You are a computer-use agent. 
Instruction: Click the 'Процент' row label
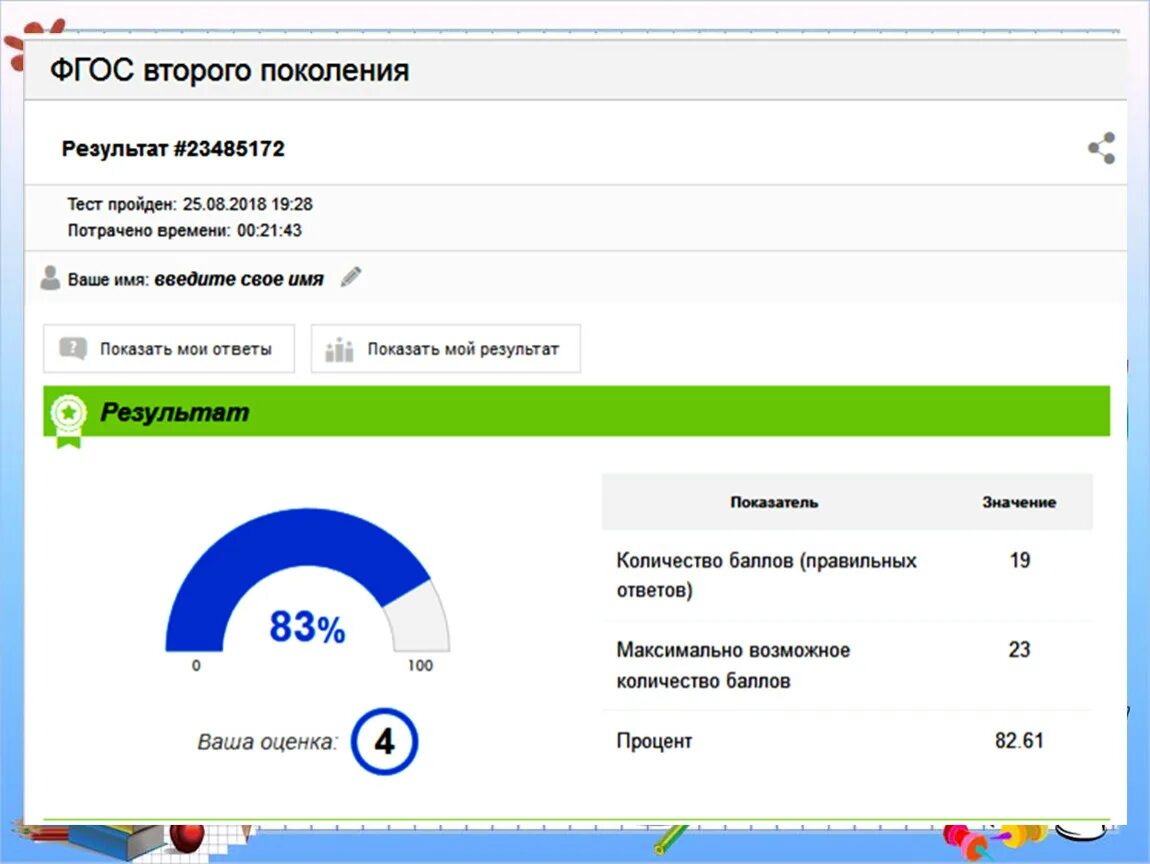pyautogui.click(x=654, y=742)
